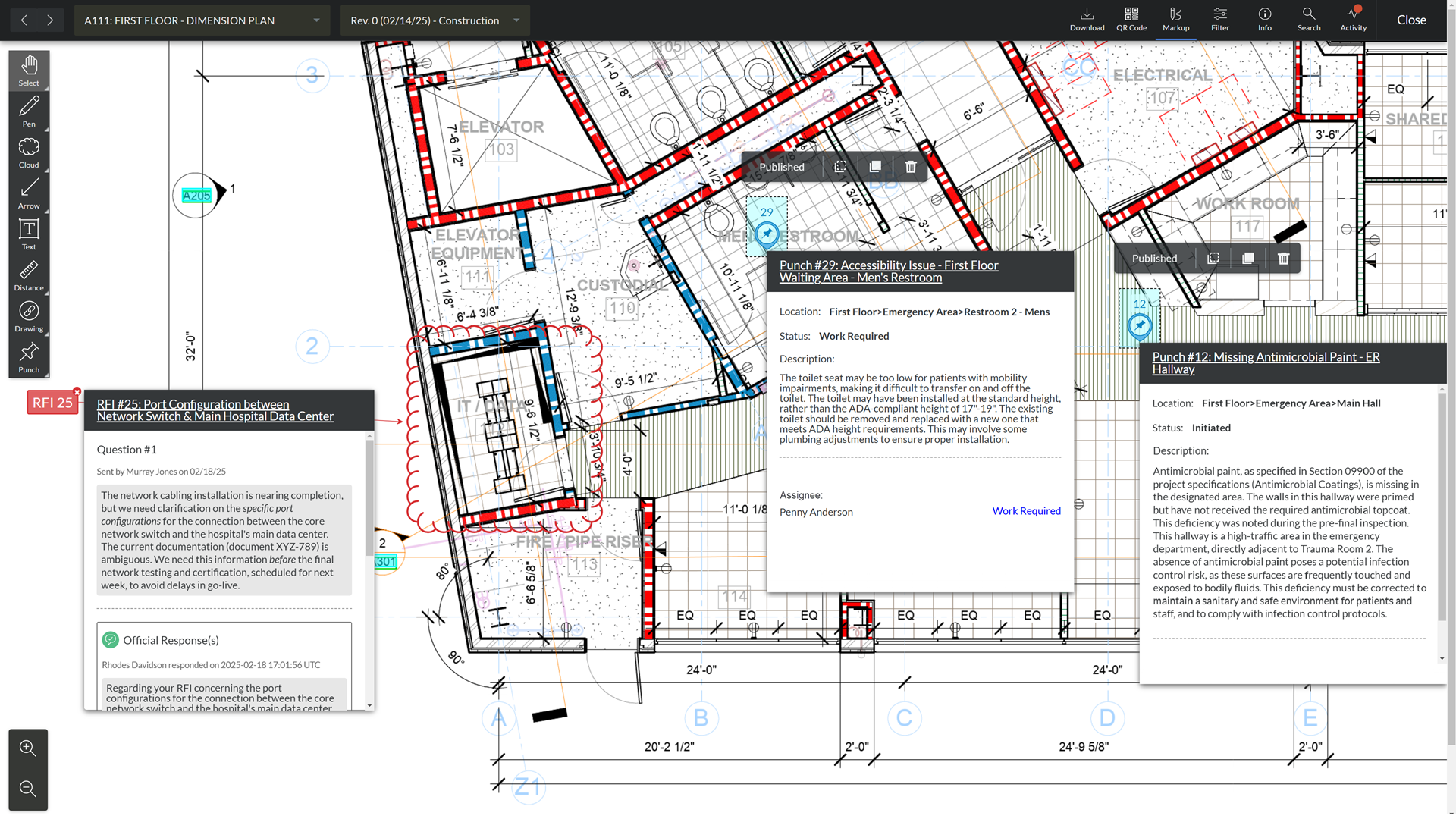1456x819 pixels.
Task: View sheet Info details
Action: [1264, 18]
